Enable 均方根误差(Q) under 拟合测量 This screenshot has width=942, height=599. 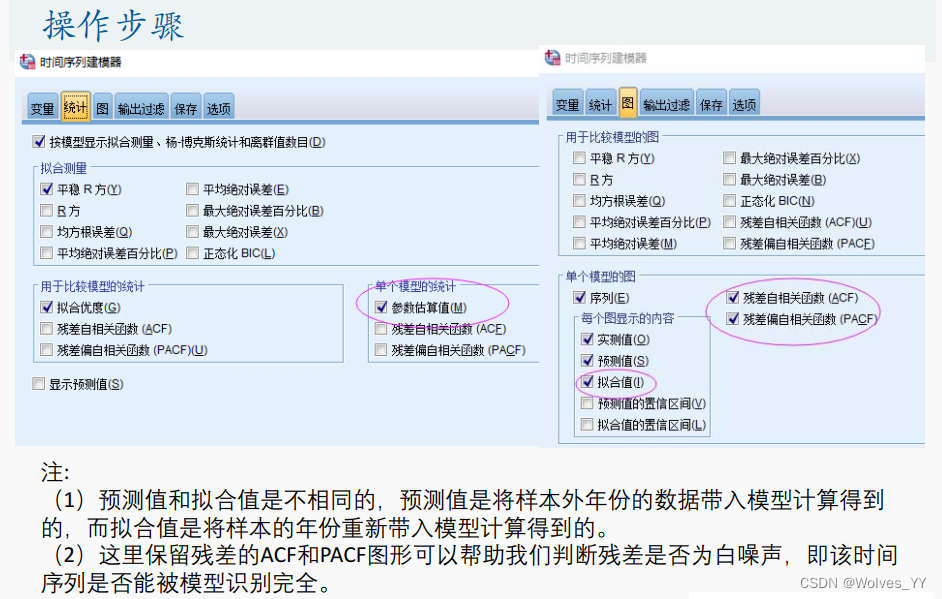click(47, 231)
